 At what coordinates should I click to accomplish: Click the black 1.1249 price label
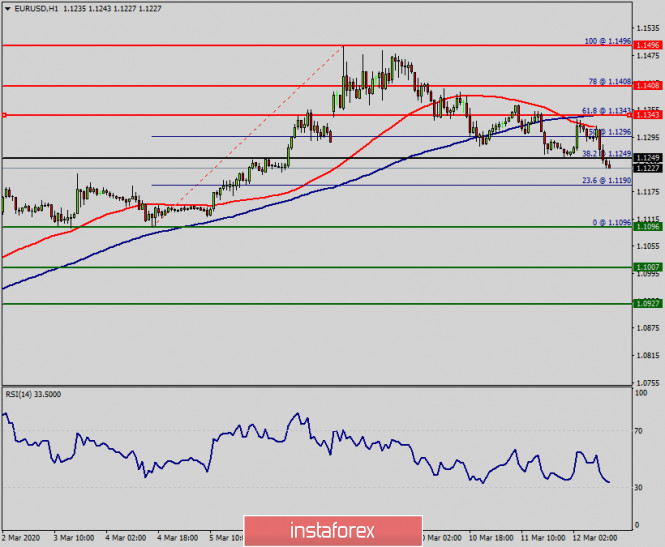(x=648, y=158)
